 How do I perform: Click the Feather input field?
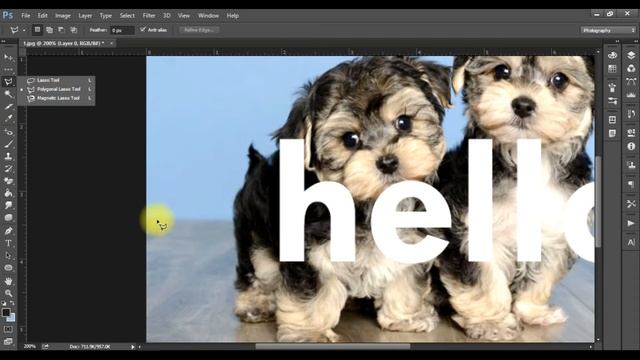coord(122,30)
